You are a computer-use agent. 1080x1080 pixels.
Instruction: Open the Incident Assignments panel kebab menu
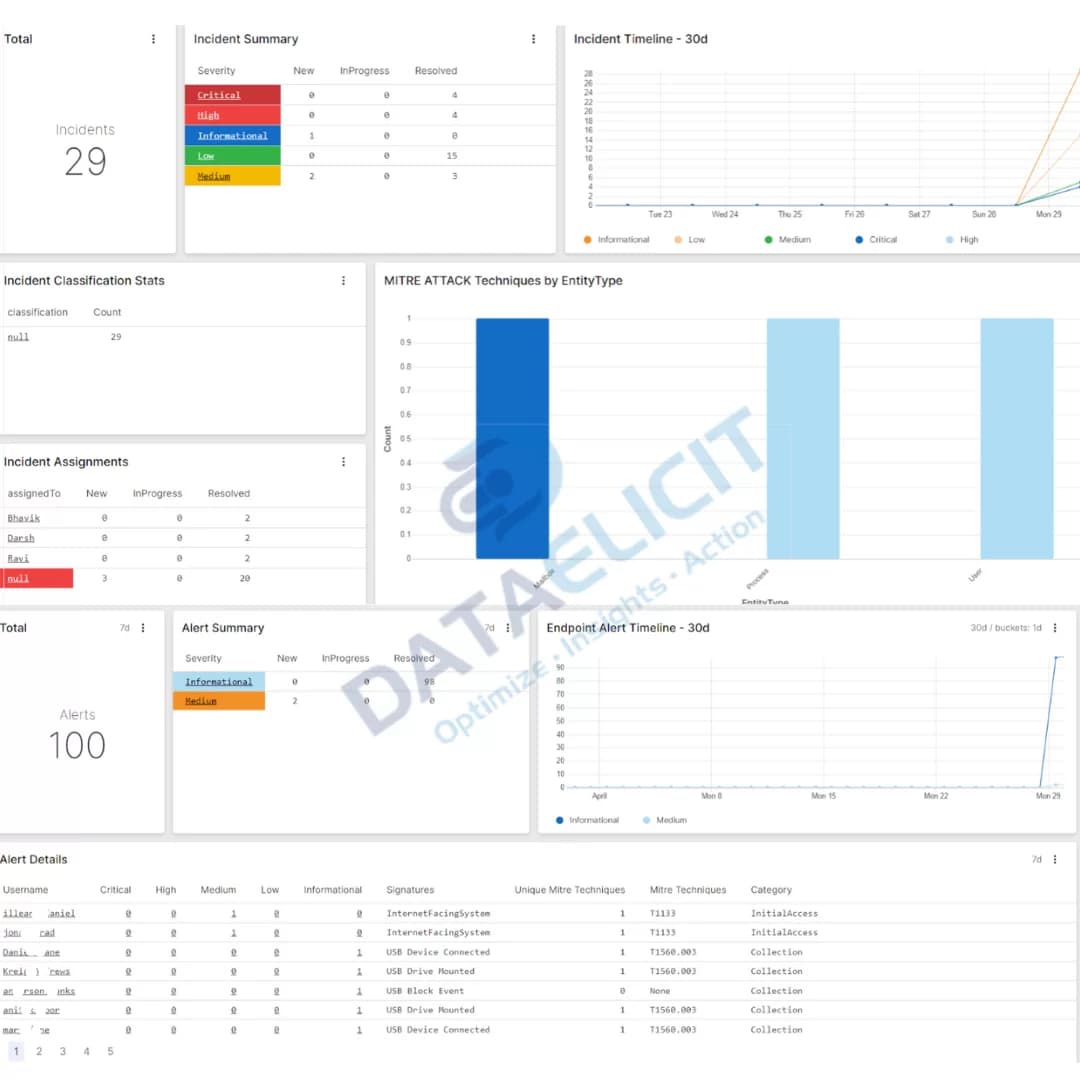344,462
